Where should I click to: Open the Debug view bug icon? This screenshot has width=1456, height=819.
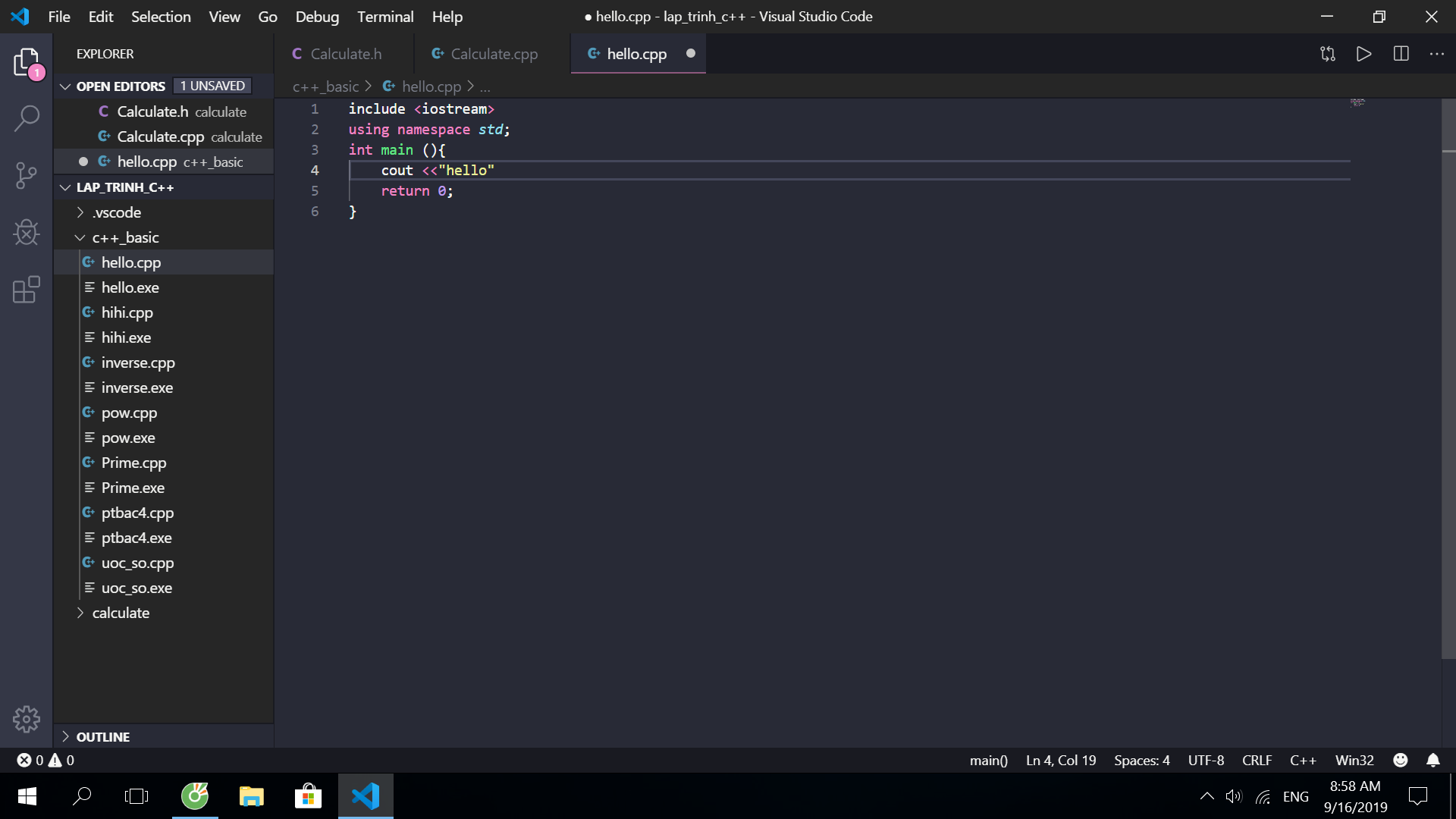click(27, 233)
